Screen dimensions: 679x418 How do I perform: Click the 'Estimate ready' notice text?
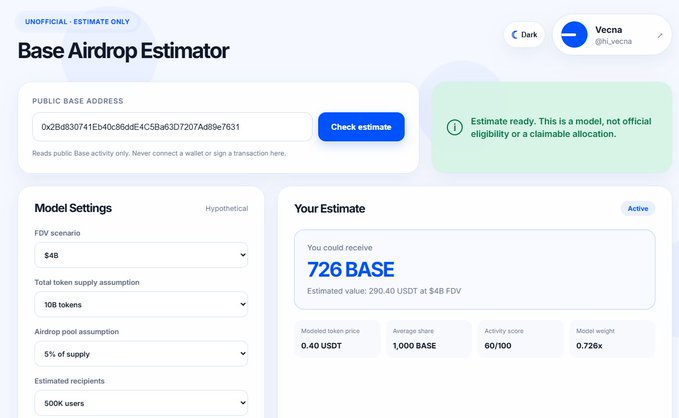561,127
